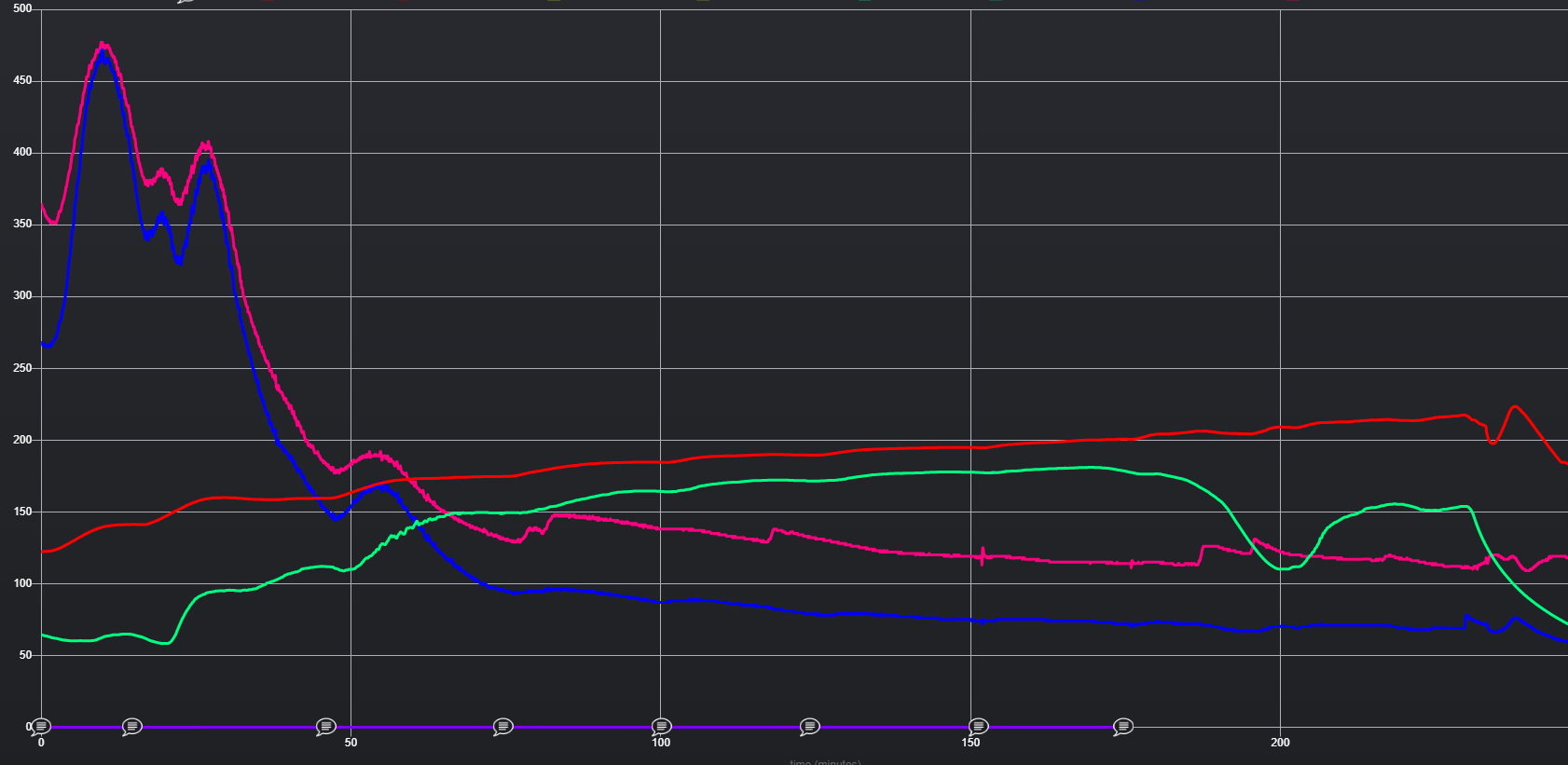Click the blue curve's trough before 50 minutes

pyautogui.click(x=335, y=517)
